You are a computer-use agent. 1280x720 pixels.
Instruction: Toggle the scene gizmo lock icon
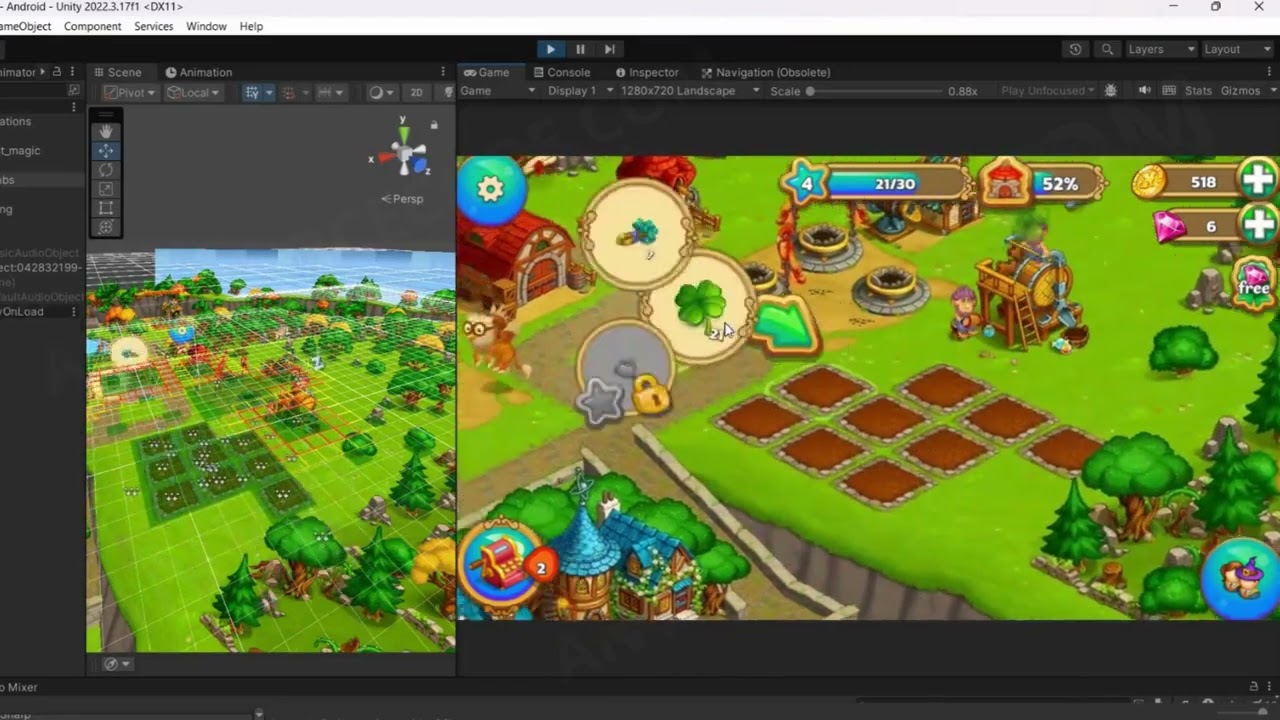tap(434, 125)
